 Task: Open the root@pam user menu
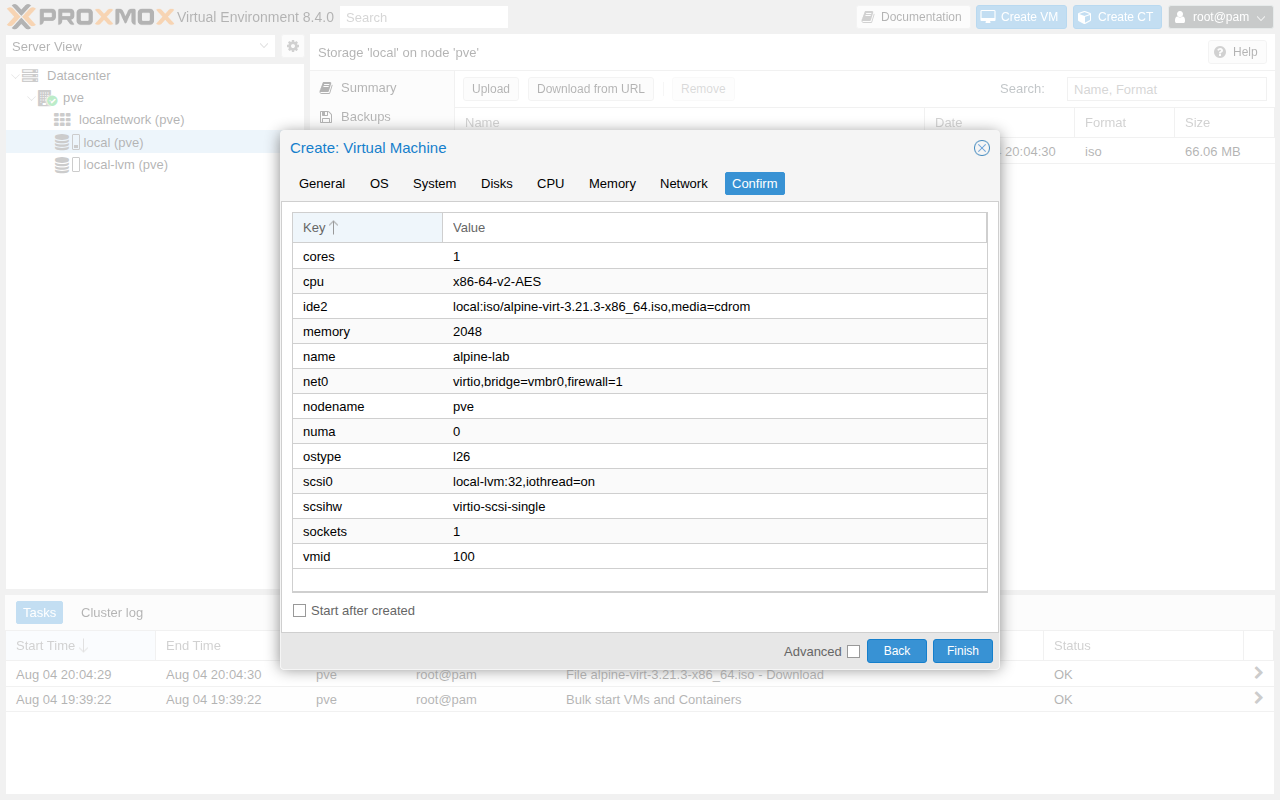click(x=1220, y=17)
